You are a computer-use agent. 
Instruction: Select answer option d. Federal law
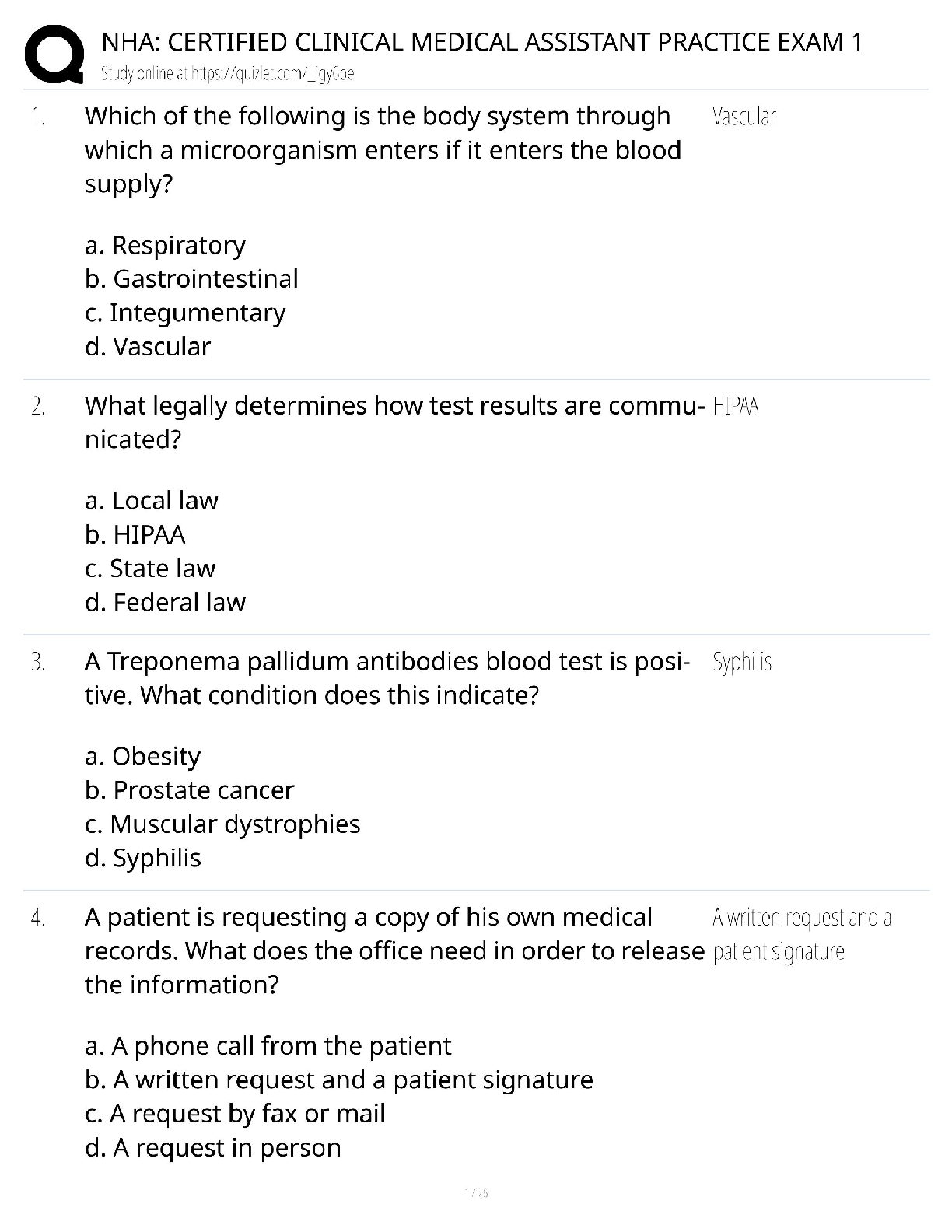(165, 602)
